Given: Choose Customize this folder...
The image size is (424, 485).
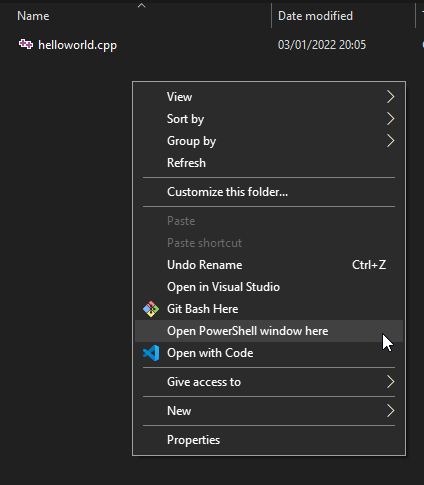Looking at the screenshot, I should click(269, 192).
